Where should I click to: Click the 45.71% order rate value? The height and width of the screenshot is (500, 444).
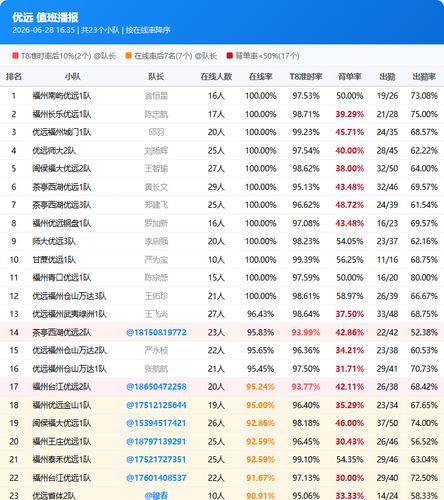[x=349, y=132]
